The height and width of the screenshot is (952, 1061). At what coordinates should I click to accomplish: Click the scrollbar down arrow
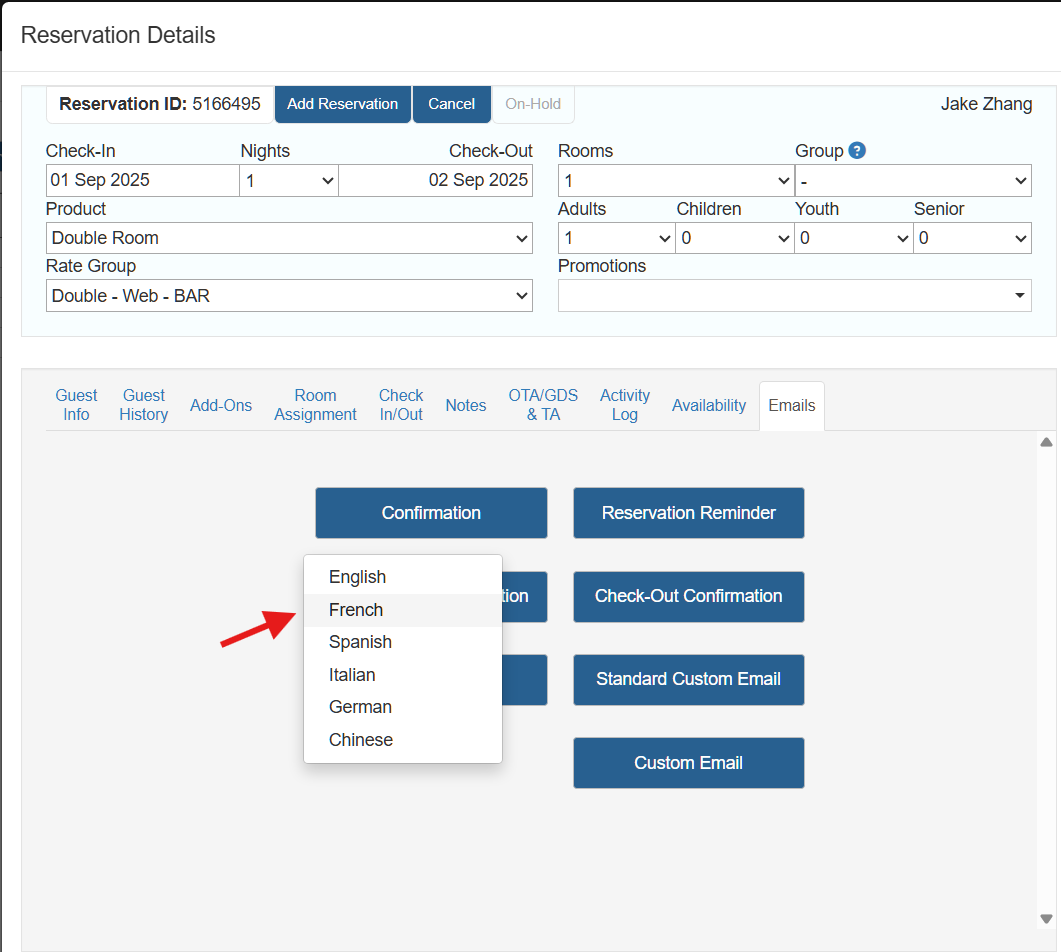(x=1046, y=918)
